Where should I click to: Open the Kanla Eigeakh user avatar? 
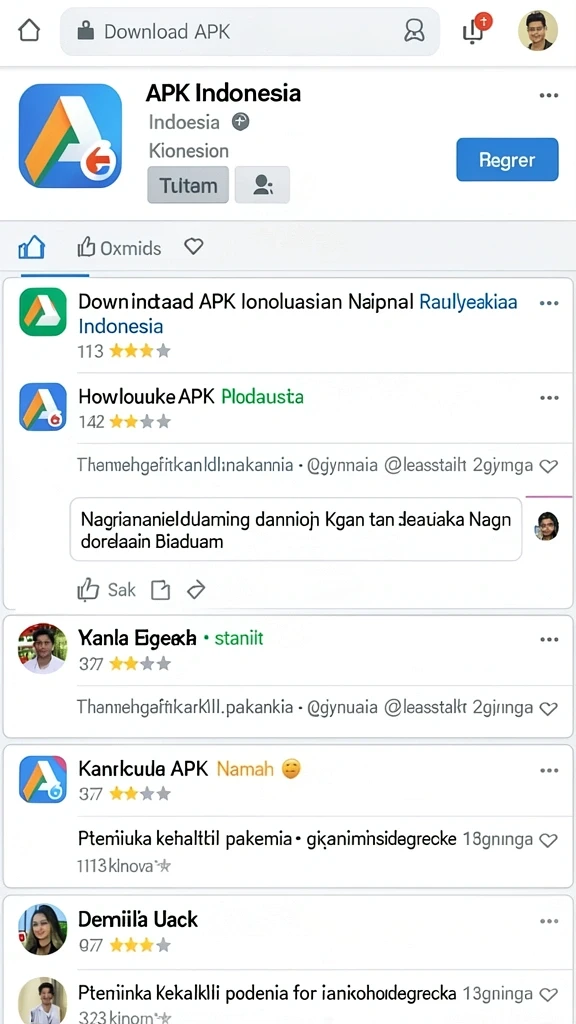coord(42,648)
